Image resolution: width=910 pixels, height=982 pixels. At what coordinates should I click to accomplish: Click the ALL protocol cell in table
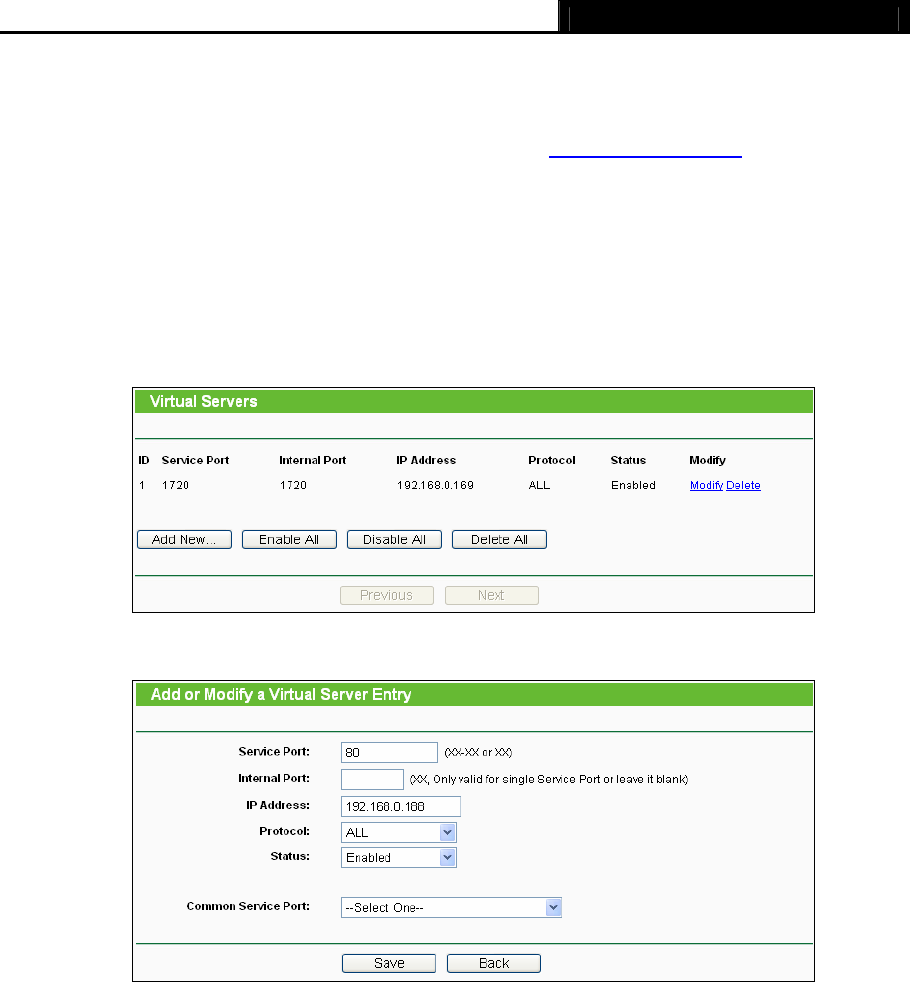point(539,485)
